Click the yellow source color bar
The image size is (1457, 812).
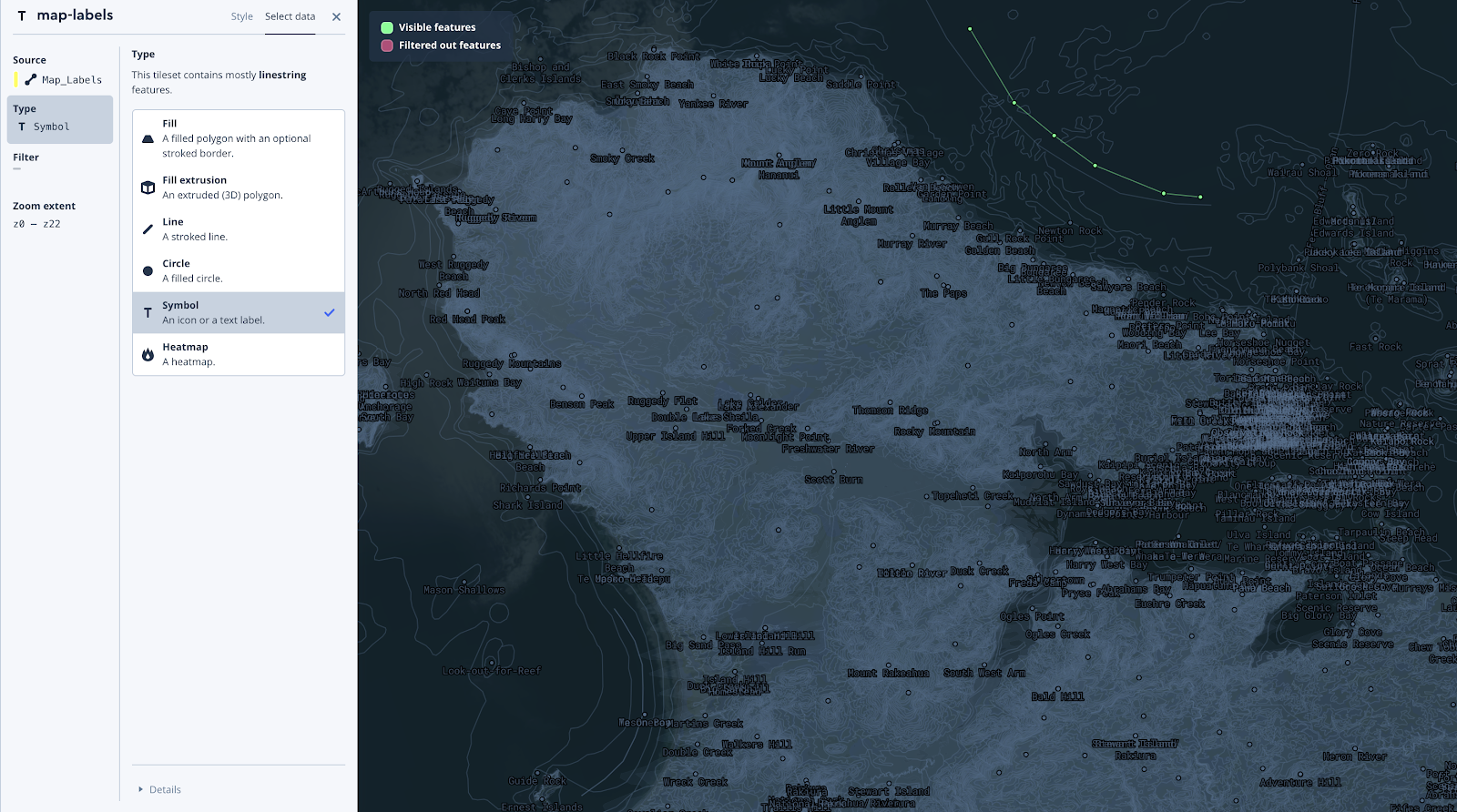tap(15, 79)
